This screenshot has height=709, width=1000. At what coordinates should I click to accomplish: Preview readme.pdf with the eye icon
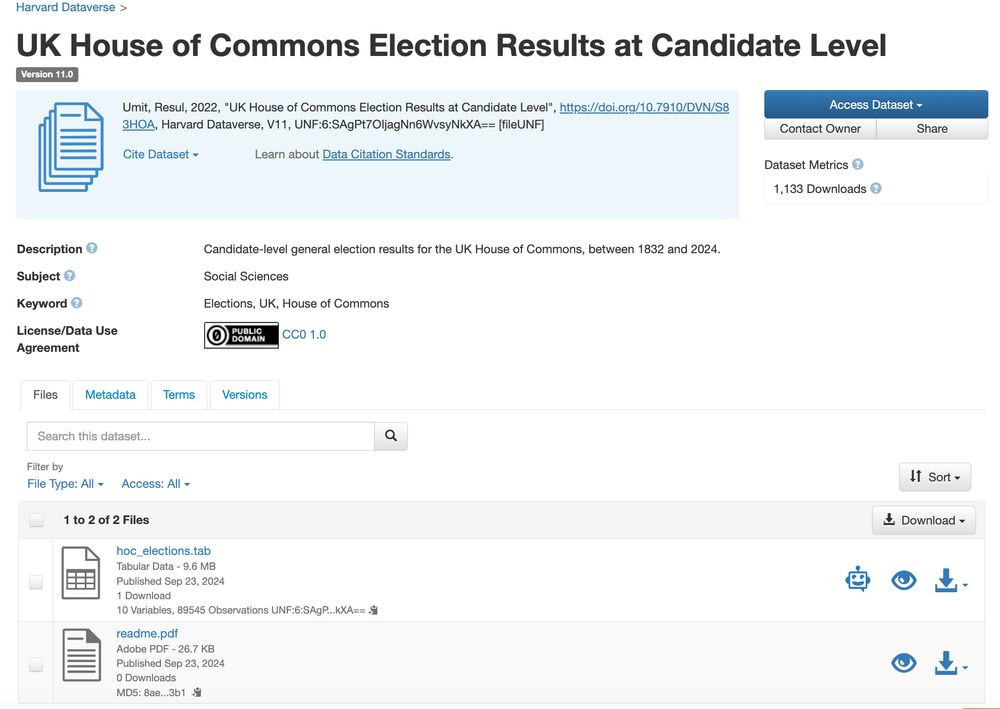coord(904,663)
